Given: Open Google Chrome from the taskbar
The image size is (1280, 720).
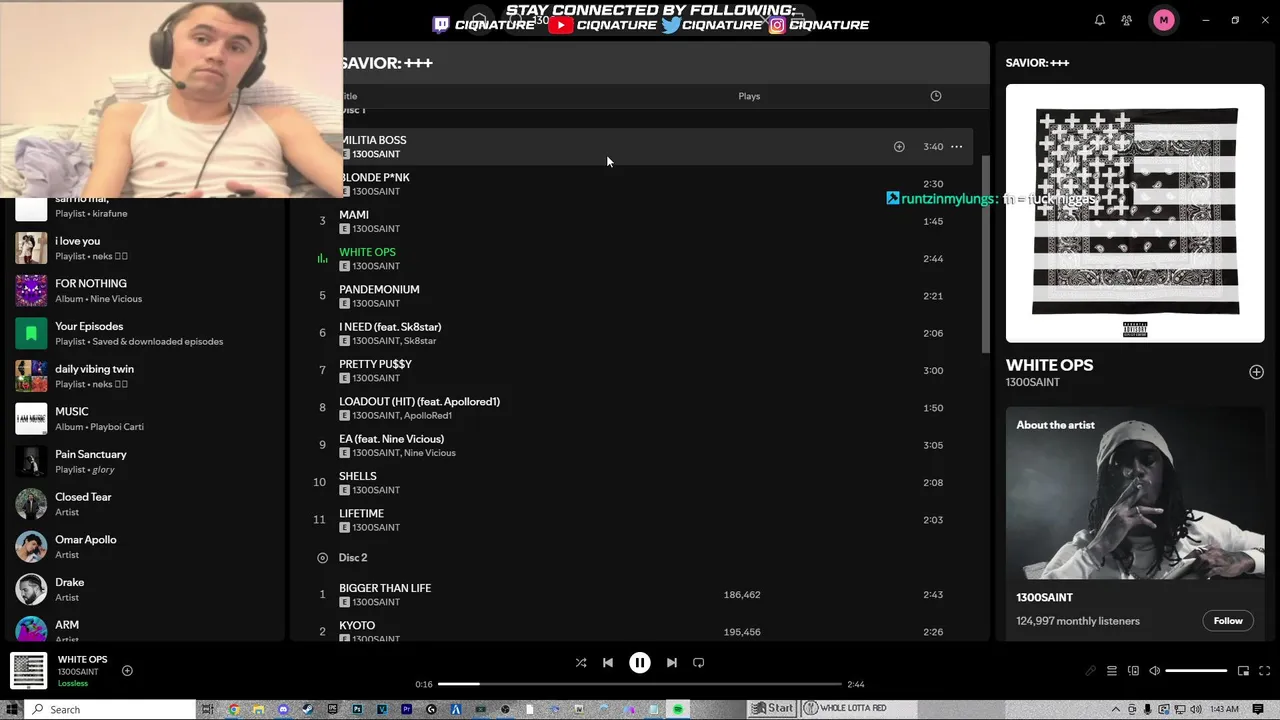Looking at the screenshot, I should tap(234, 709).
